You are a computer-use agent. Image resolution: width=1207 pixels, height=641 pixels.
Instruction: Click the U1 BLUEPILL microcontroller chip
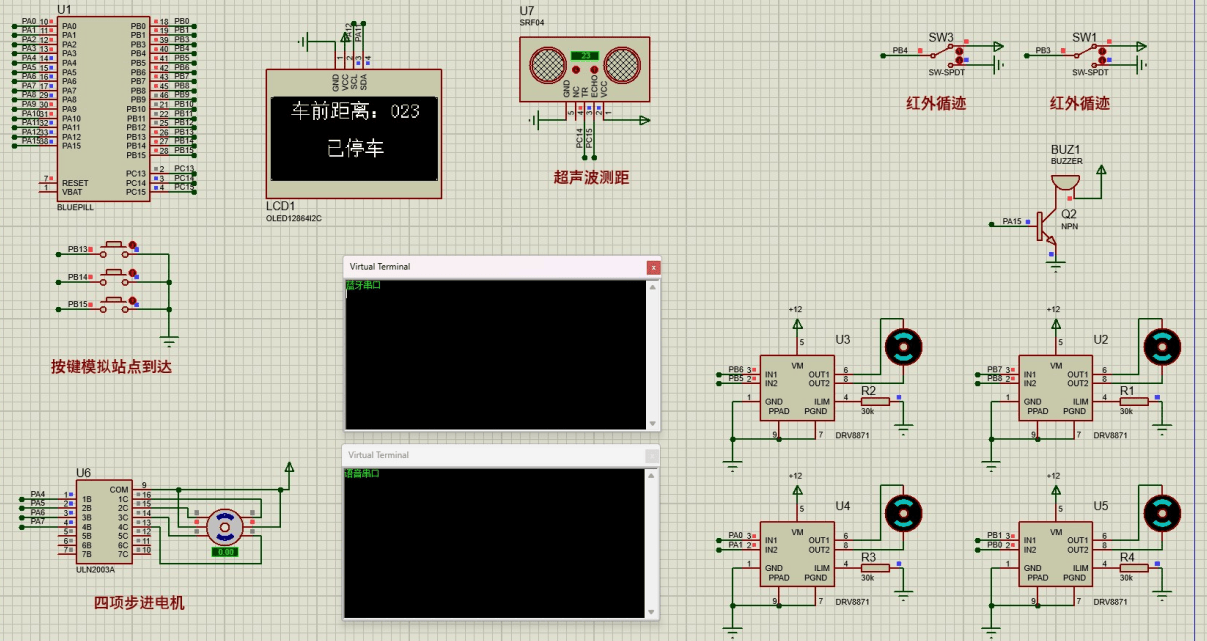[x=101, y=108]
